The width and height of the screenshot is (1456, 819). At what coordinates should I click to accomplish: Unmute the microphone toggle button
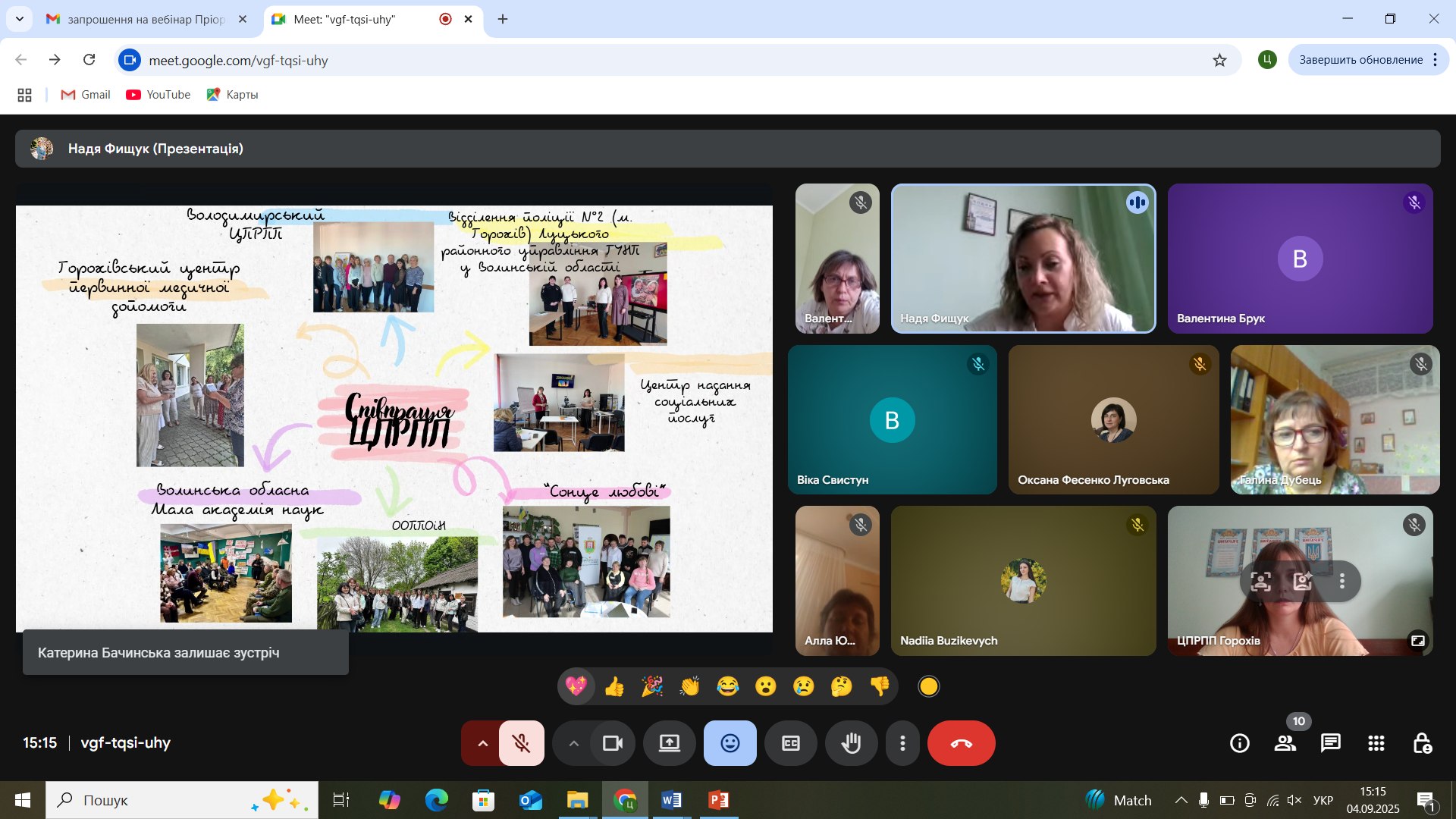[x=522, y=743]
